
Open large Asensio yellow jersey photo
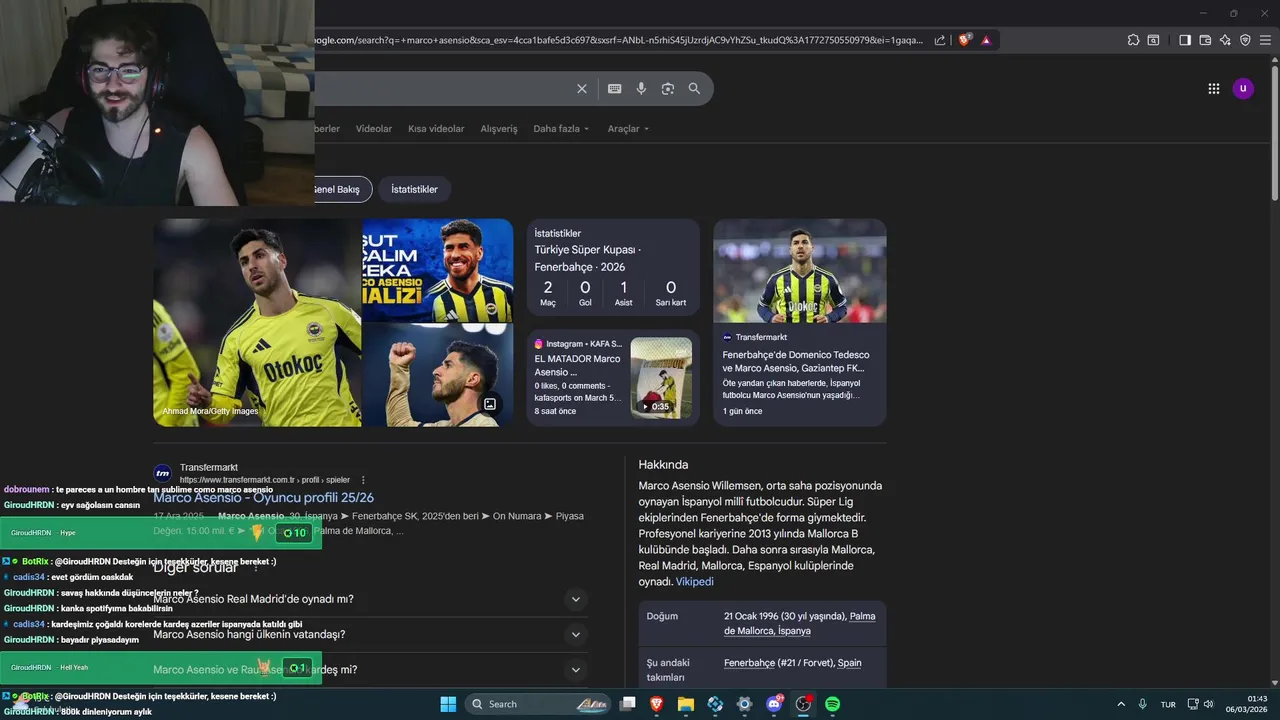click(x=257, y=323)
